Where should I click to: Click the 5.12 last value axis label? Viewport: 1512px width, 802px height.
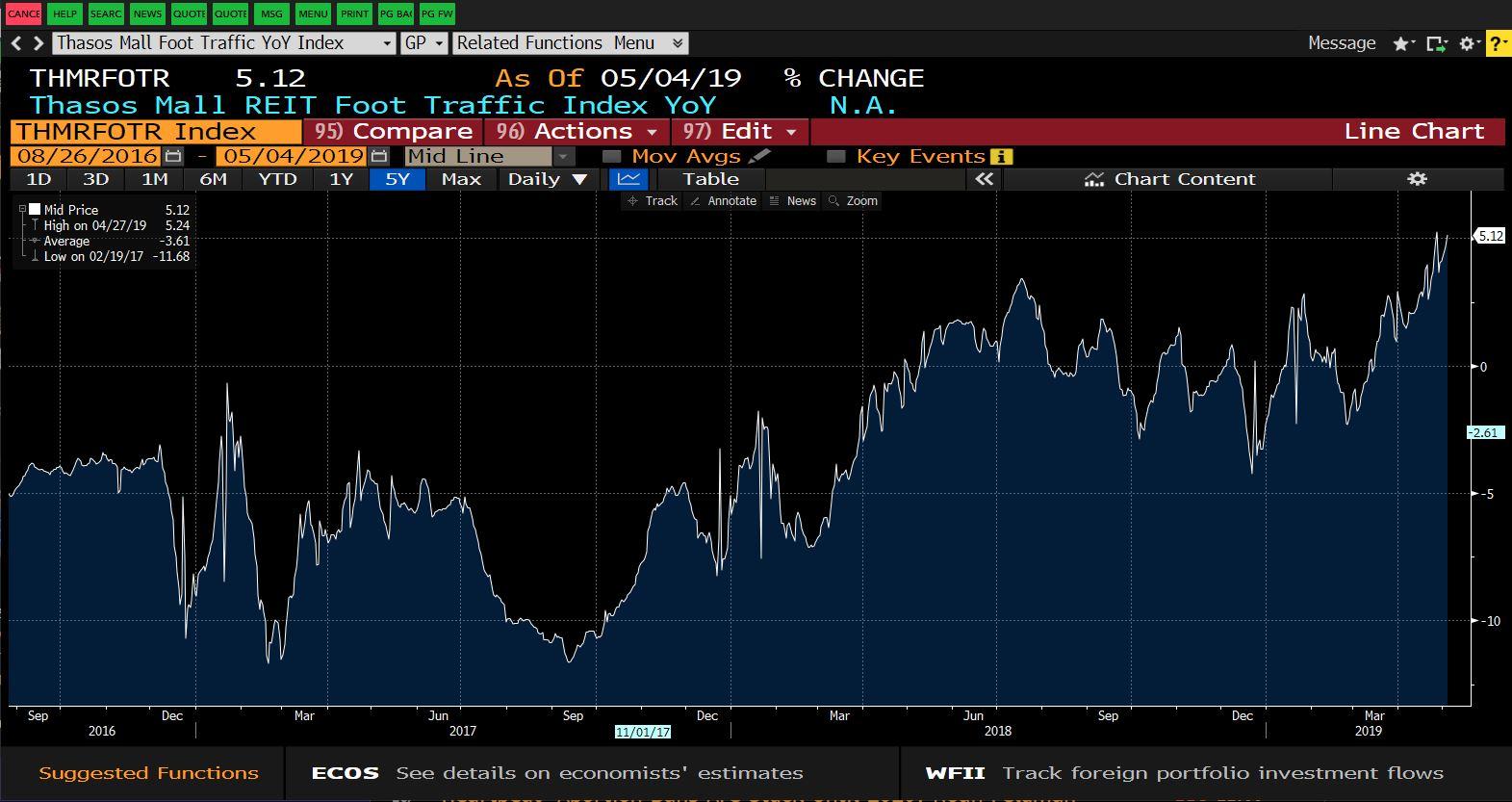tap(1489, 236)
